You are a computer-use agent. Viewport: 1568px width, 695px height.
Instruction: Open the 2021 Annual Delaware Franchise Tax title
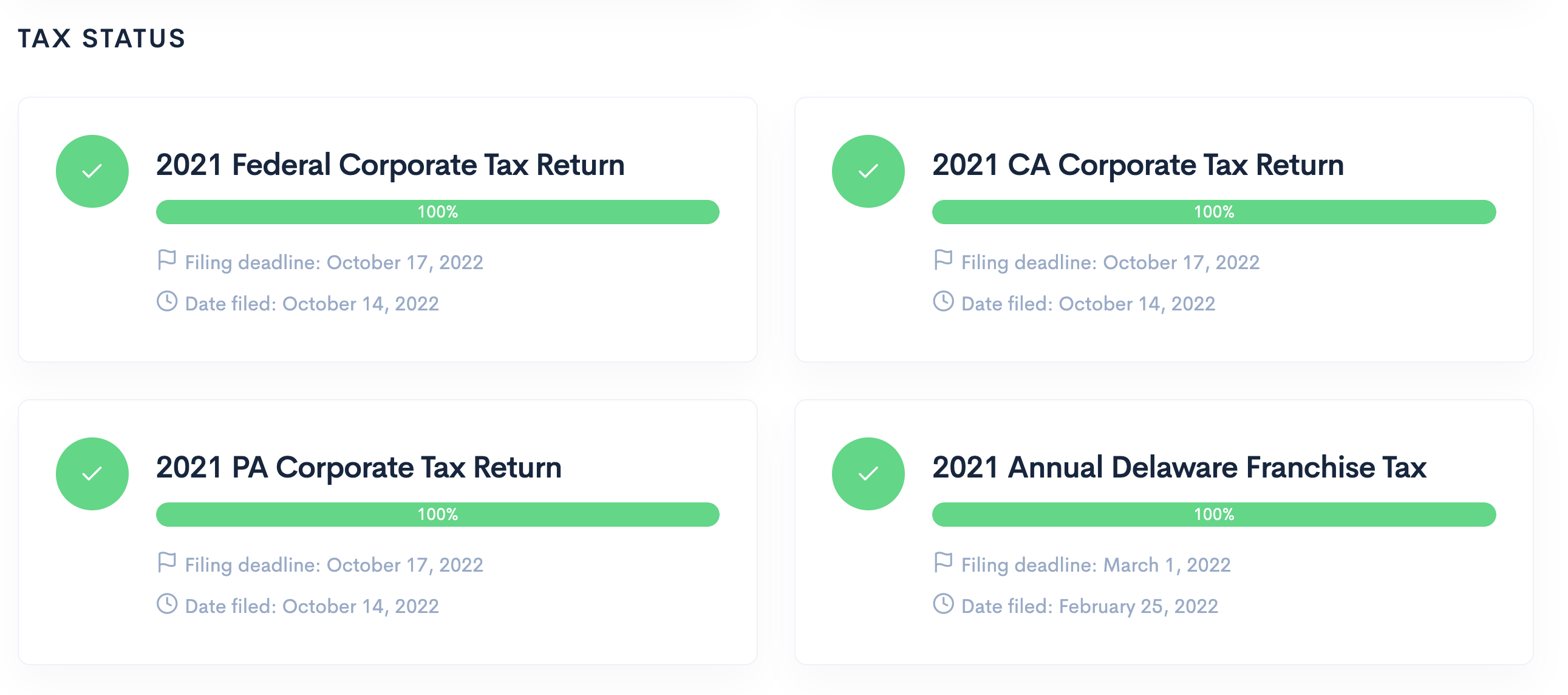pos(1179,467)
